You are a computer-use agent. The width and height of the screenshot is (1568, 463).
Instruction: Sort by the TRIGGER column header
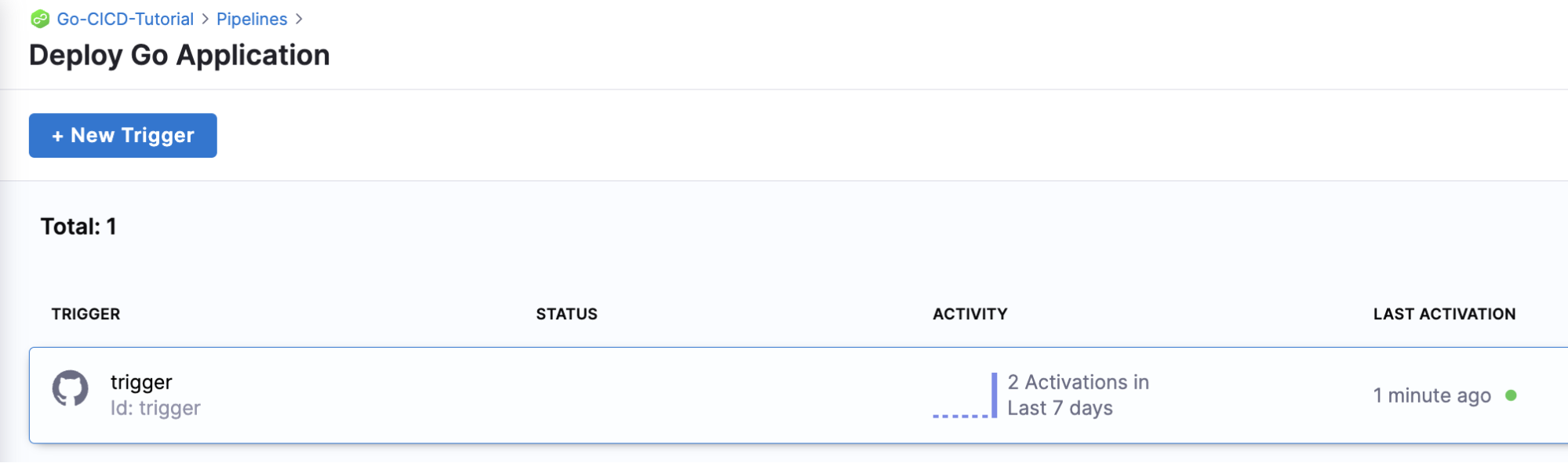85,314
